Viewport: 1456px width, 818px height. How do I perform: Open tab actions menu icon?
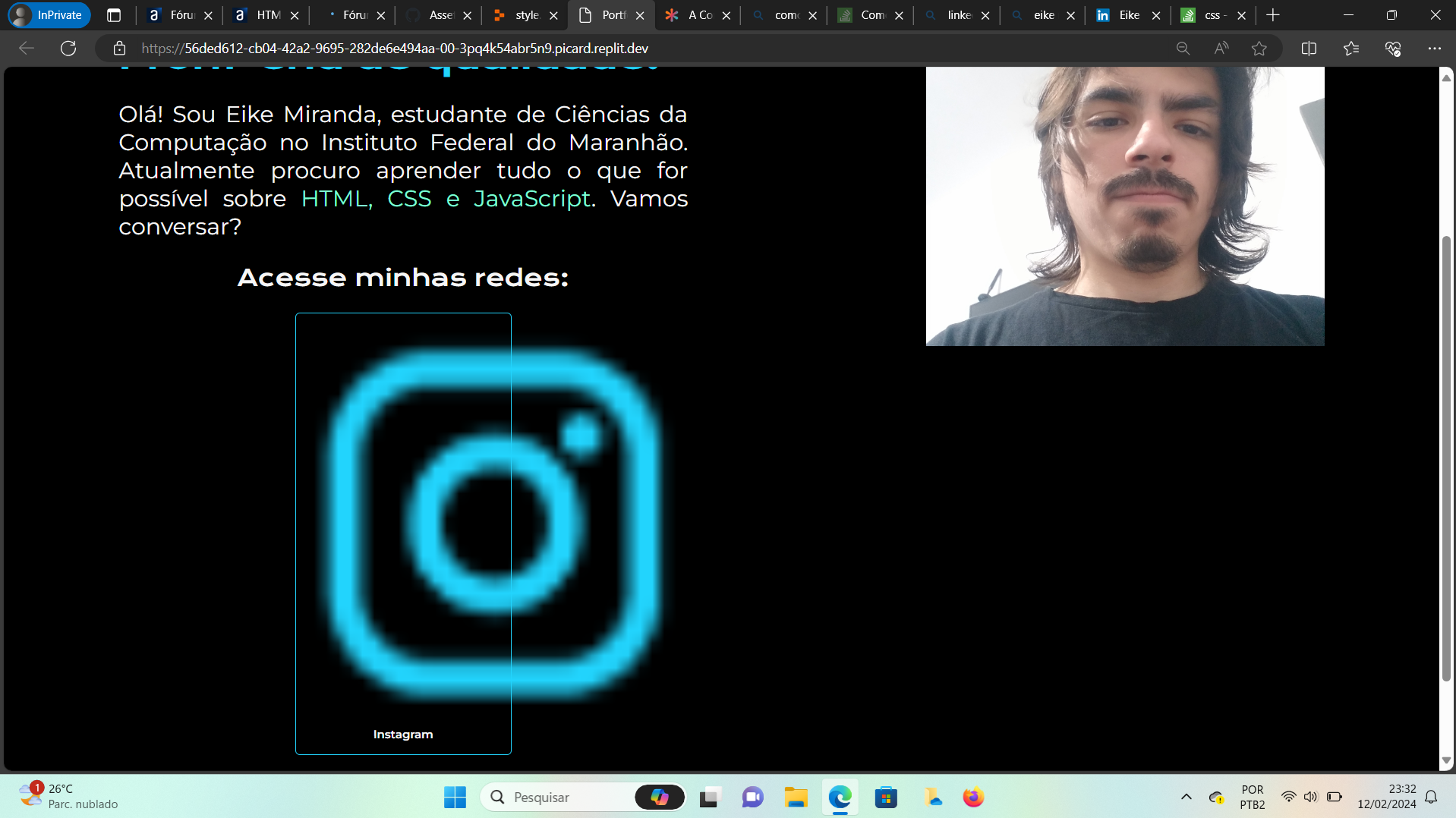click(x=114, y=15)
